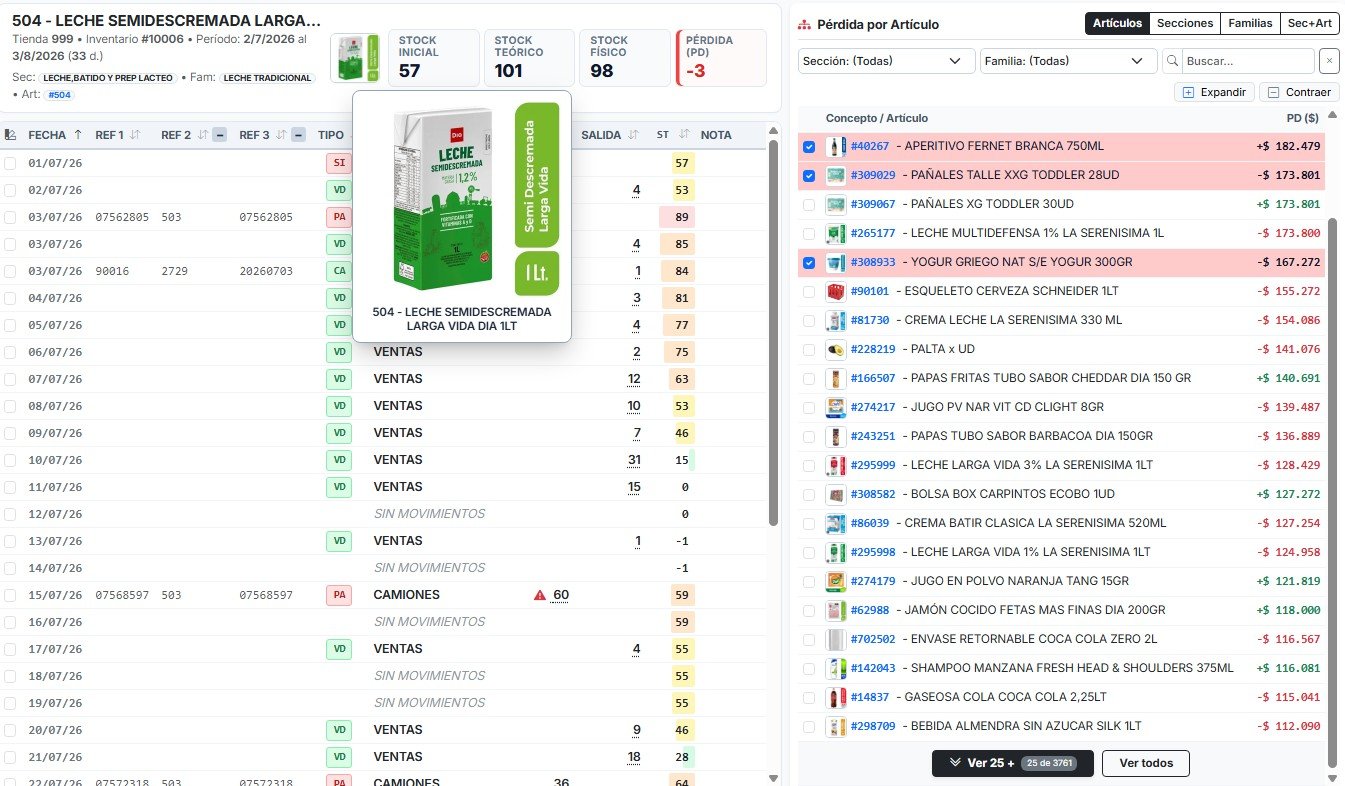Switch to the Sec+Art tab
Screen dimensions: 1345x786
[x=1310, y=23]
